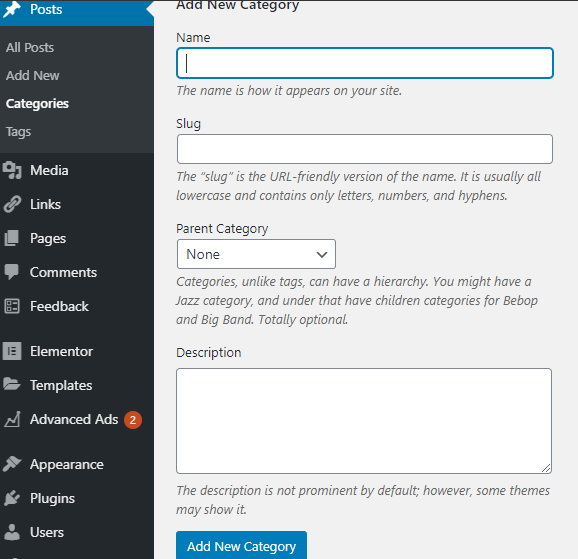Click the Pages icon in sidebar

click(12, 238)
